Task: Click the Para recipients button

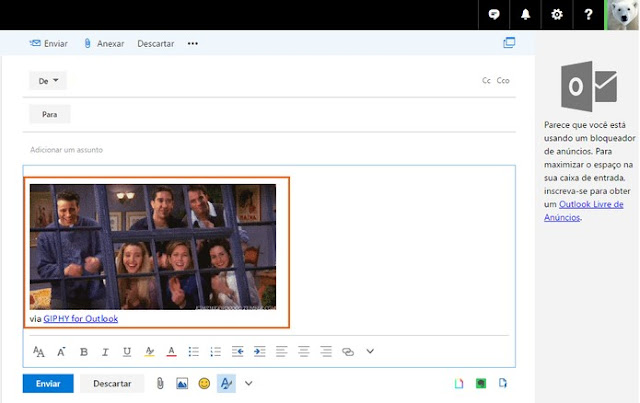Action: click(50, 114)
